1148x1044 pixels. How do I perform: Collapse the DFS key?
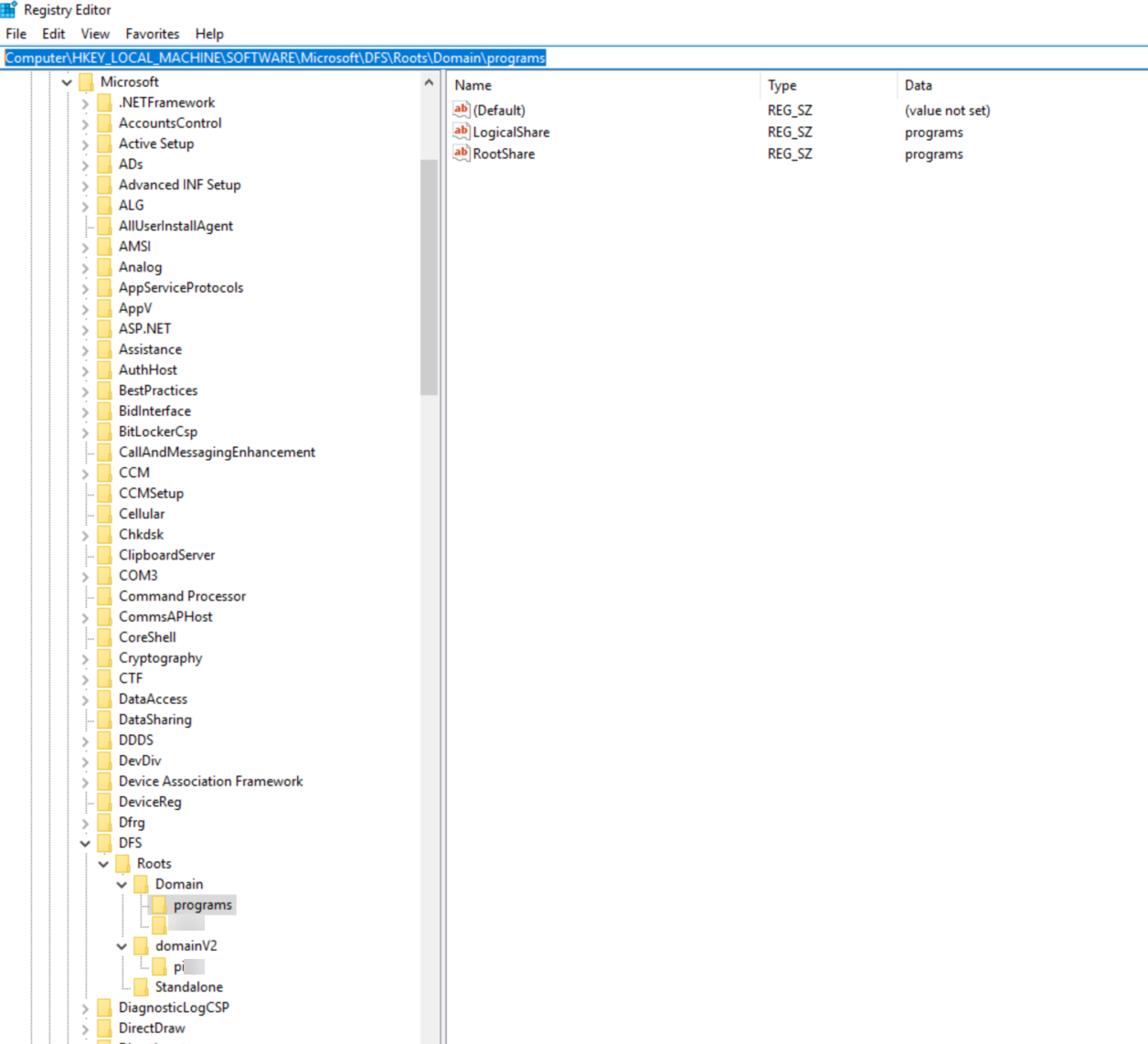(x=85, y=843)
